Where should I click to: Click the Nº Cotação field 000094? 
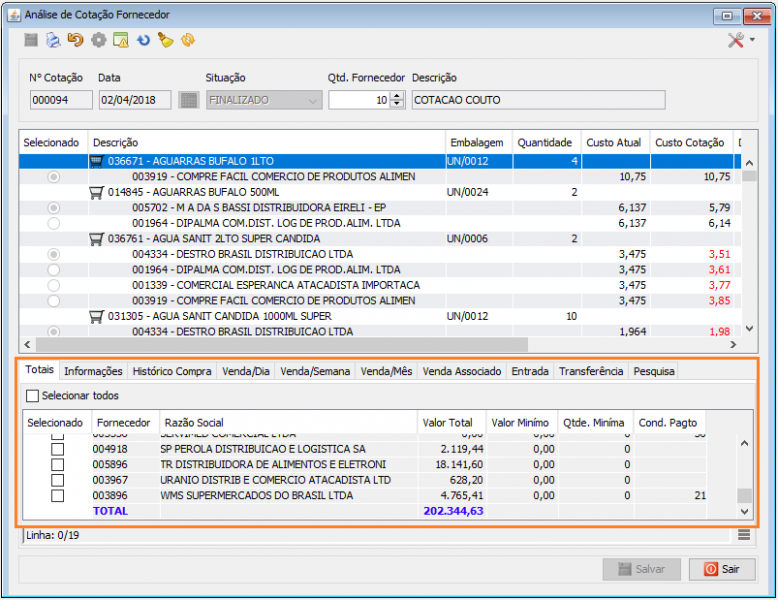pyautogui.click(x=61, y=100)
